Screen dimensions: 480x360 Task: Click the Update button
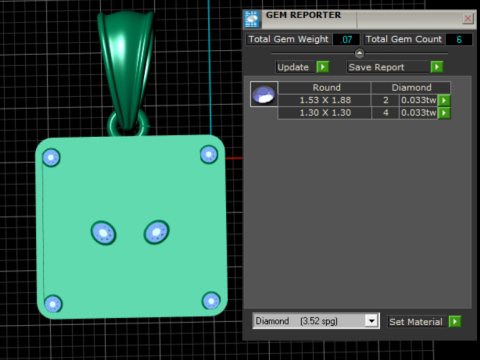pyautogui.click(x=295, y=67)
